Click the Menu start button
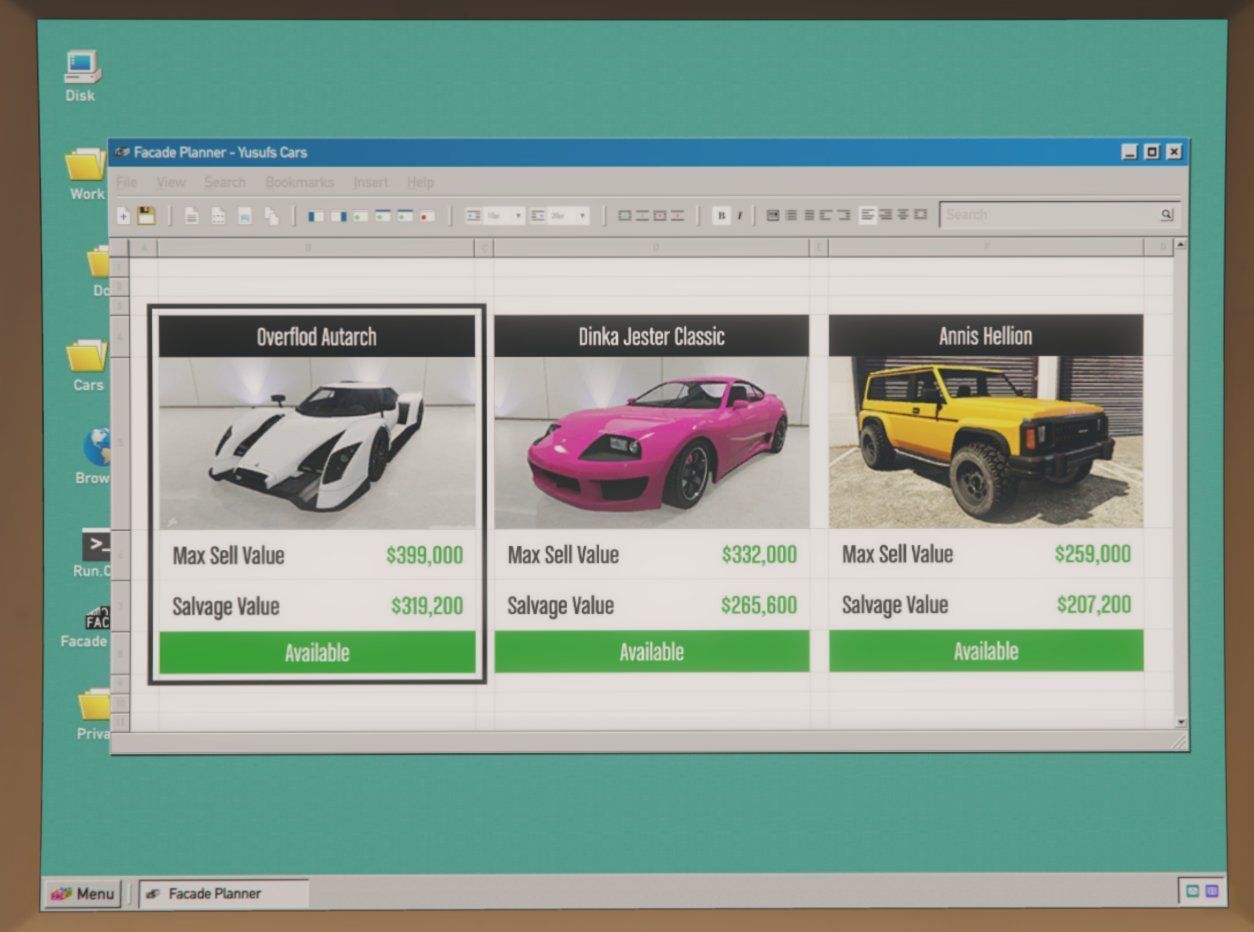The width and height of the screenshot is (1254, 932). (x=82, y=893)
